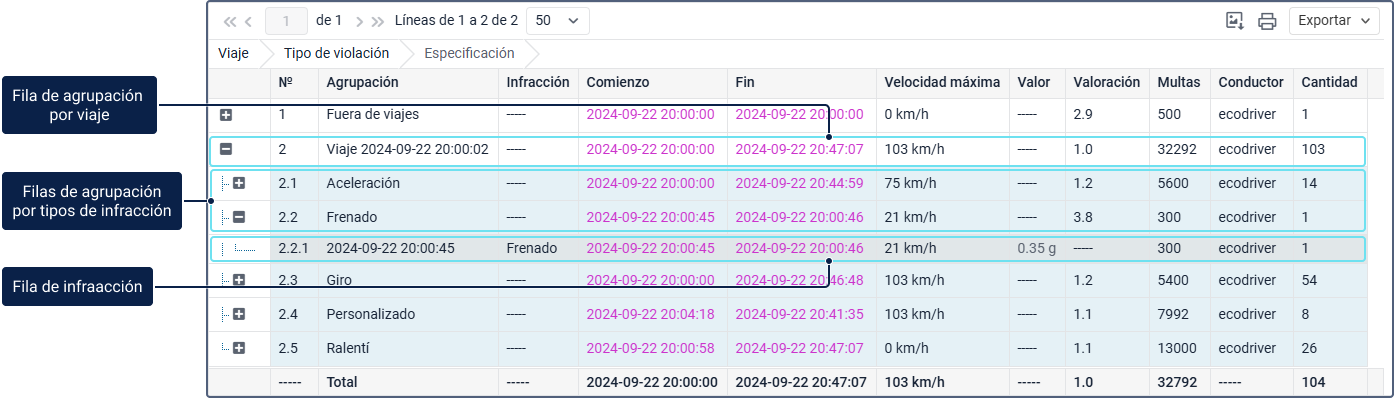Select the Viaje grouping tab
This screenshot has height=398, width=1394.
[x=234, y=54]
